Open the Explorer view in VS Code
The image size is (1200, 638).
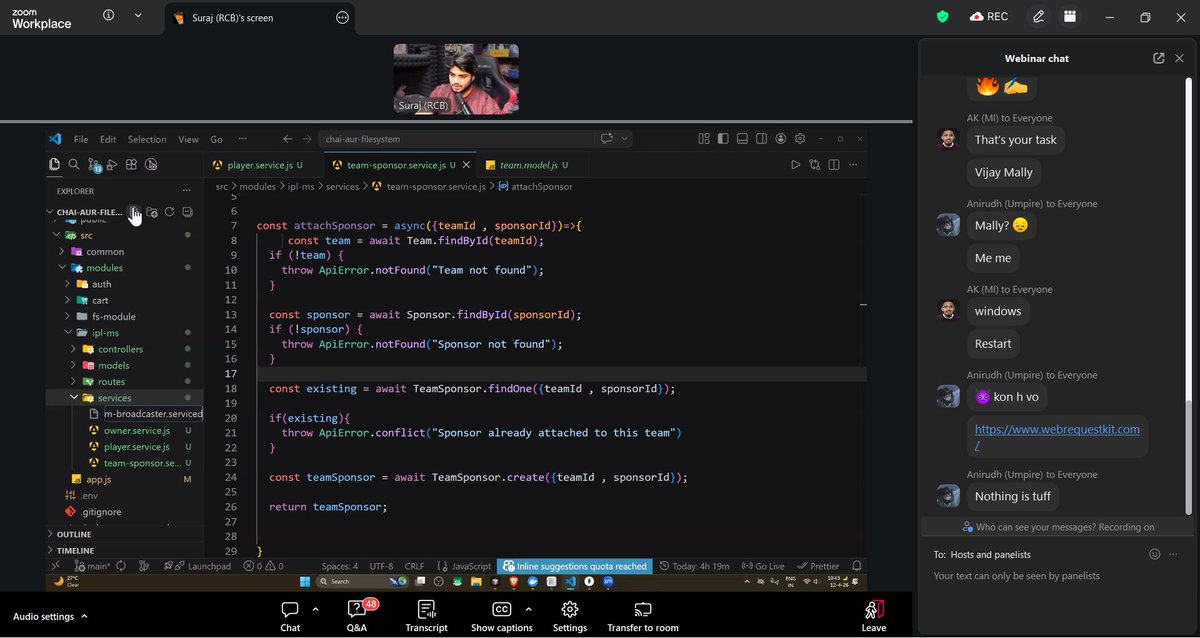click(x=54, y=165)
